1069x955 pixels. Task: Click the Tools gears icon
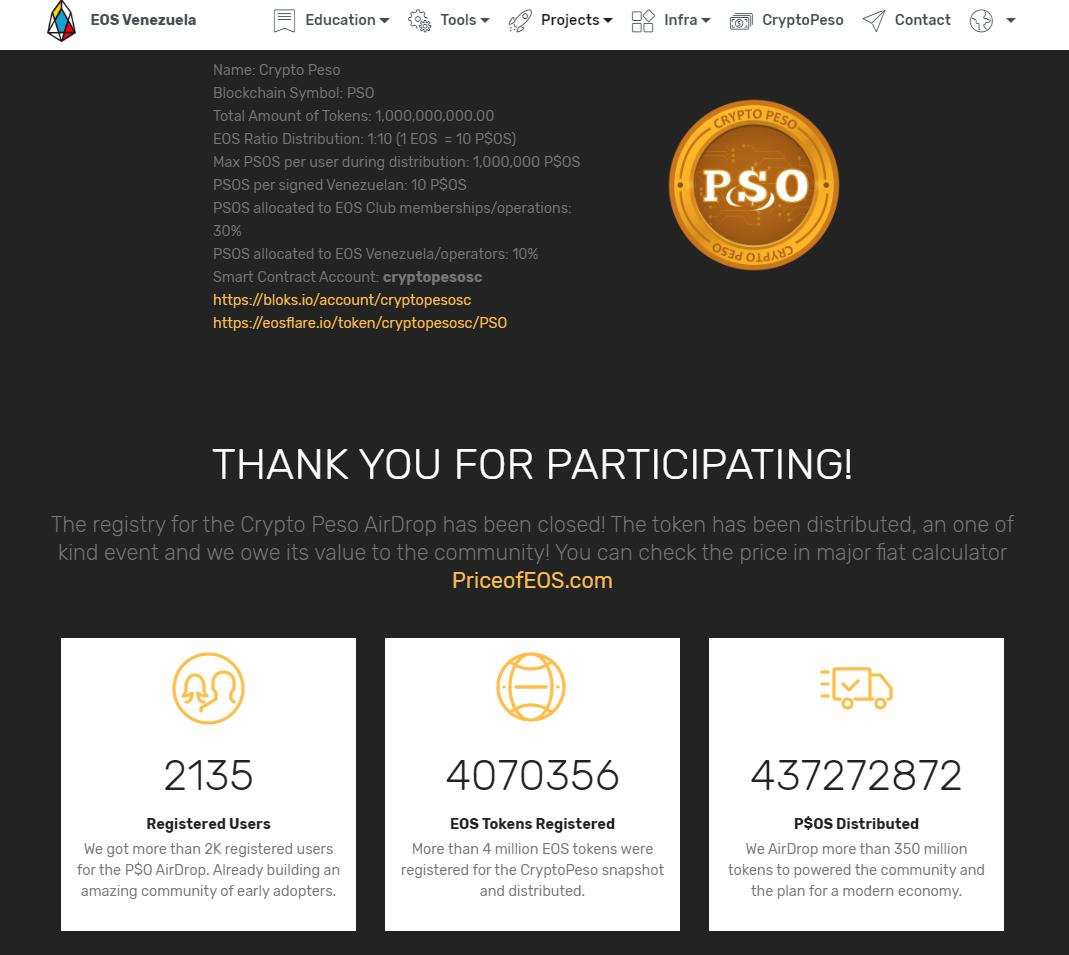[x=420, y=20]
